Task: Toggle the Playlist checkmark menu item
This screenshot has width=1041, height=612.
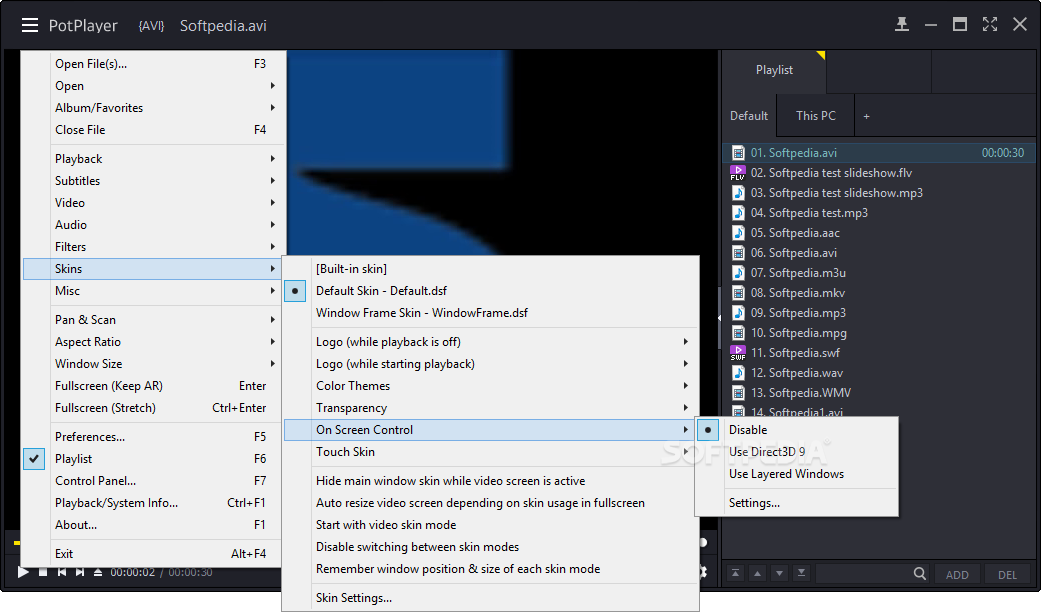Action: pyautogui.click(x=154, y=459)
